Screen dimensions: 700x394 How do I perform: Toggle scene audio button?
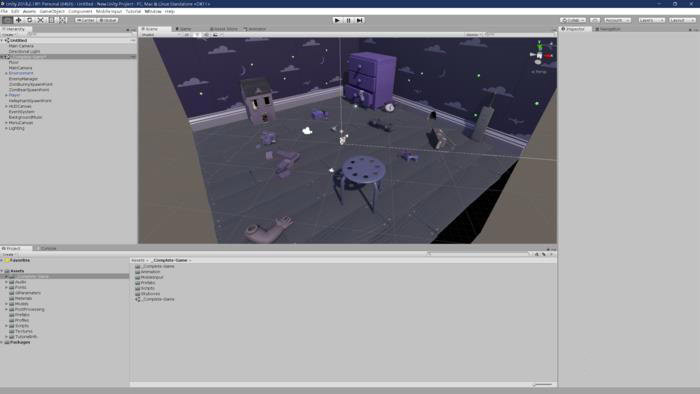point(206,34)
